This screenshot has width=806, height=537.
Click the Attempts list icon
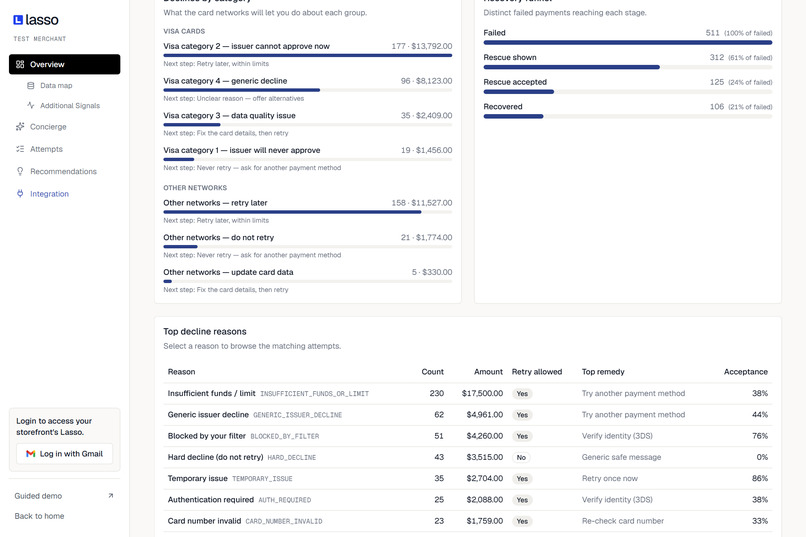click(20, 149)
